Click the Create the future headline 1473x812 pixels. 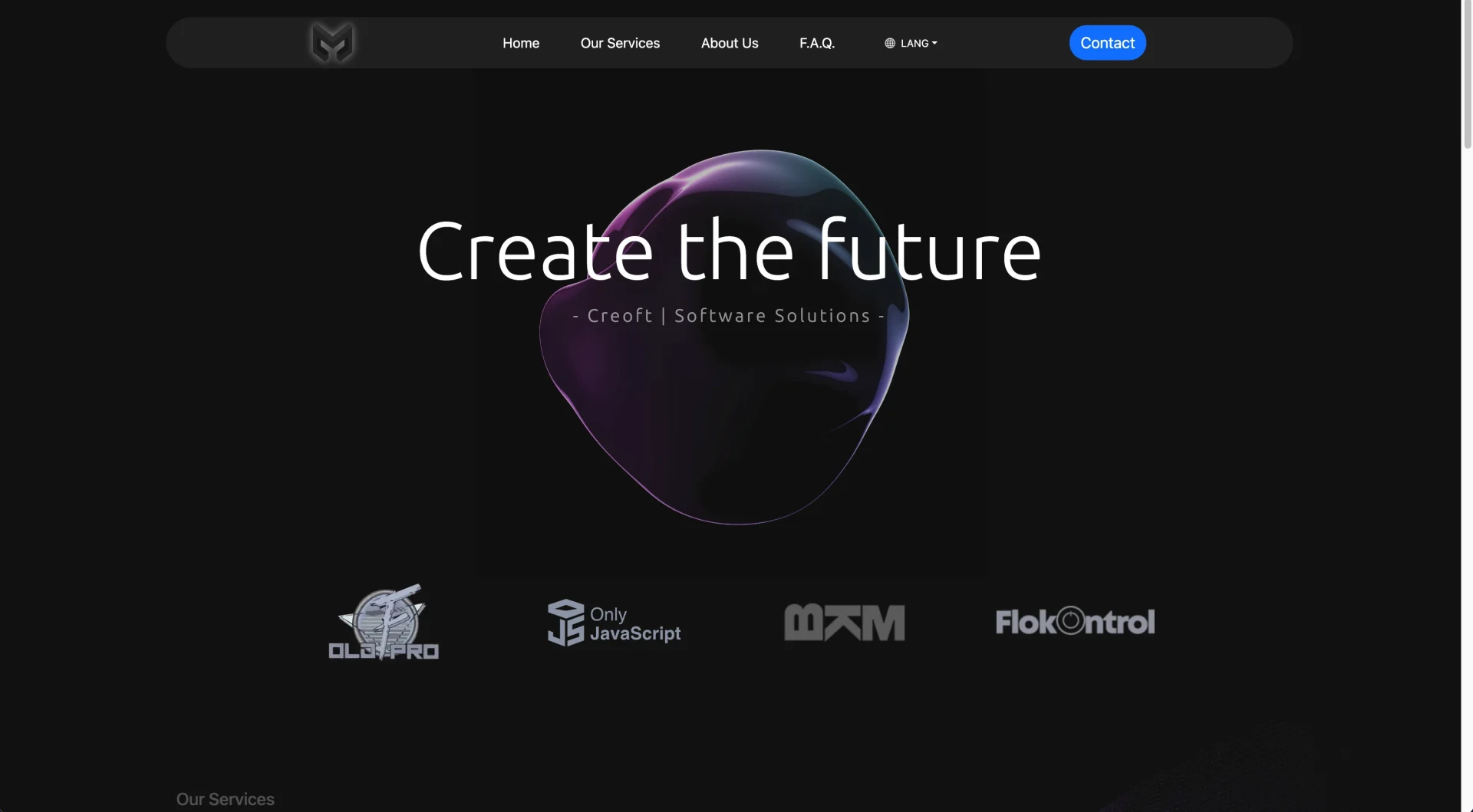tap(729, 251)
